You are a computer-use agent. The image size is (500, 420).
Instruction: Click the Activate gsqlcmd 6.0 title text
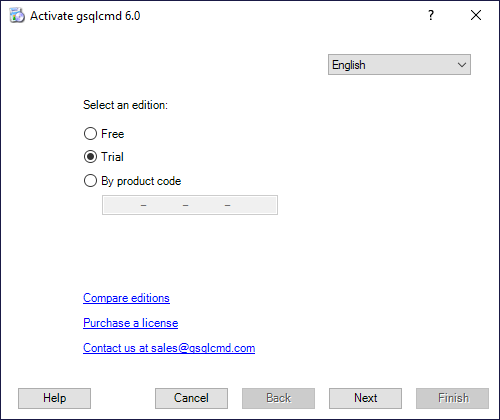pos(85,16)
